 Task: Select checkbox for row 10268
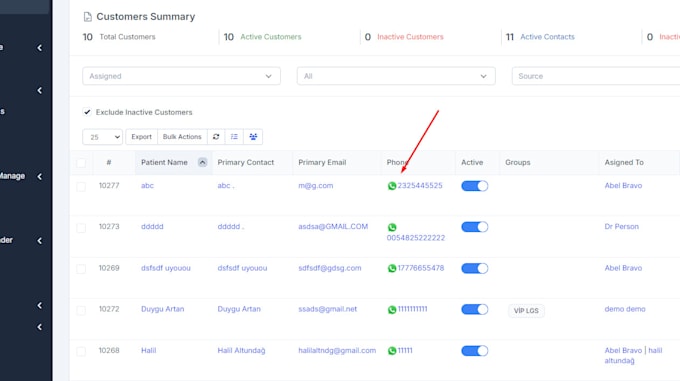point(81,352)
